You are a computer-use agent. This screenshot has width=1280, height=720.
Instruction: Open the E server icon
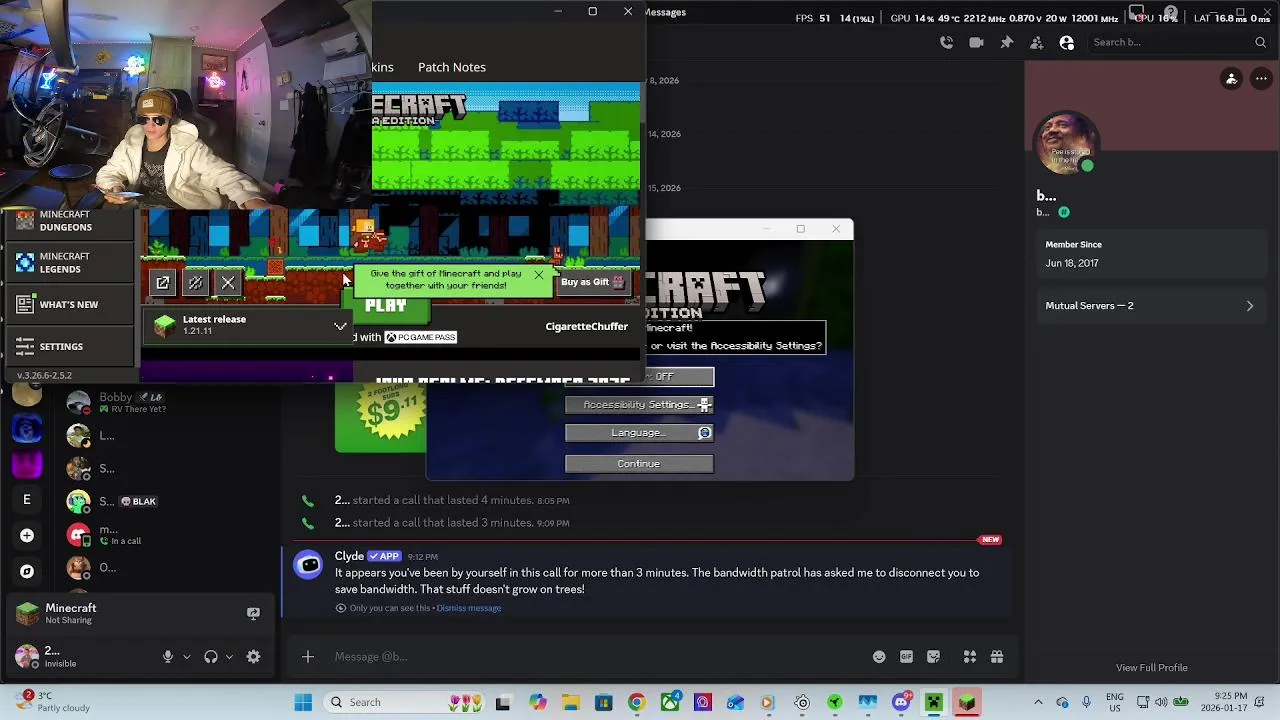pos(27,499)
